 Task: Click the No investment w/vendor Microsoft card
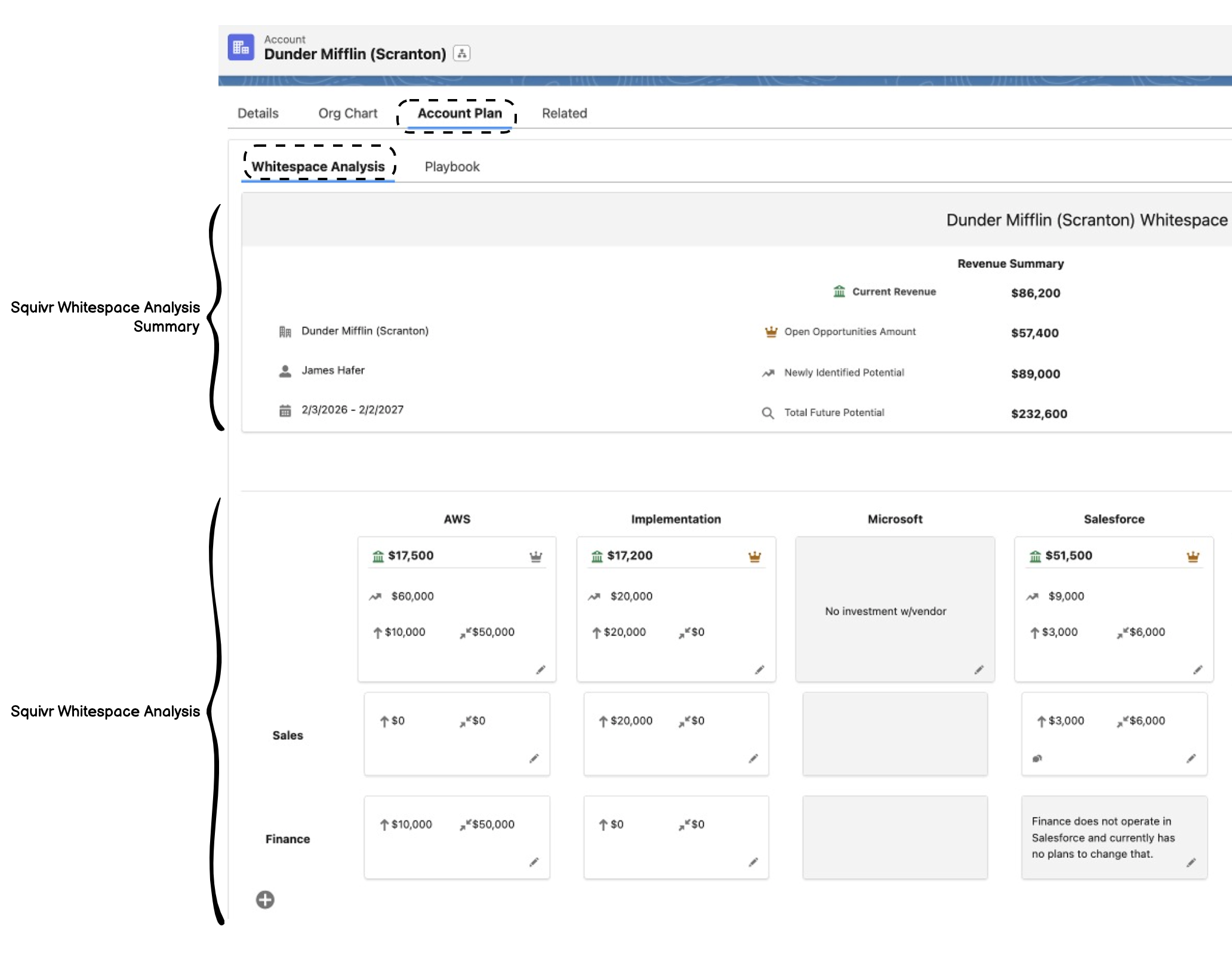coord(895,609)
